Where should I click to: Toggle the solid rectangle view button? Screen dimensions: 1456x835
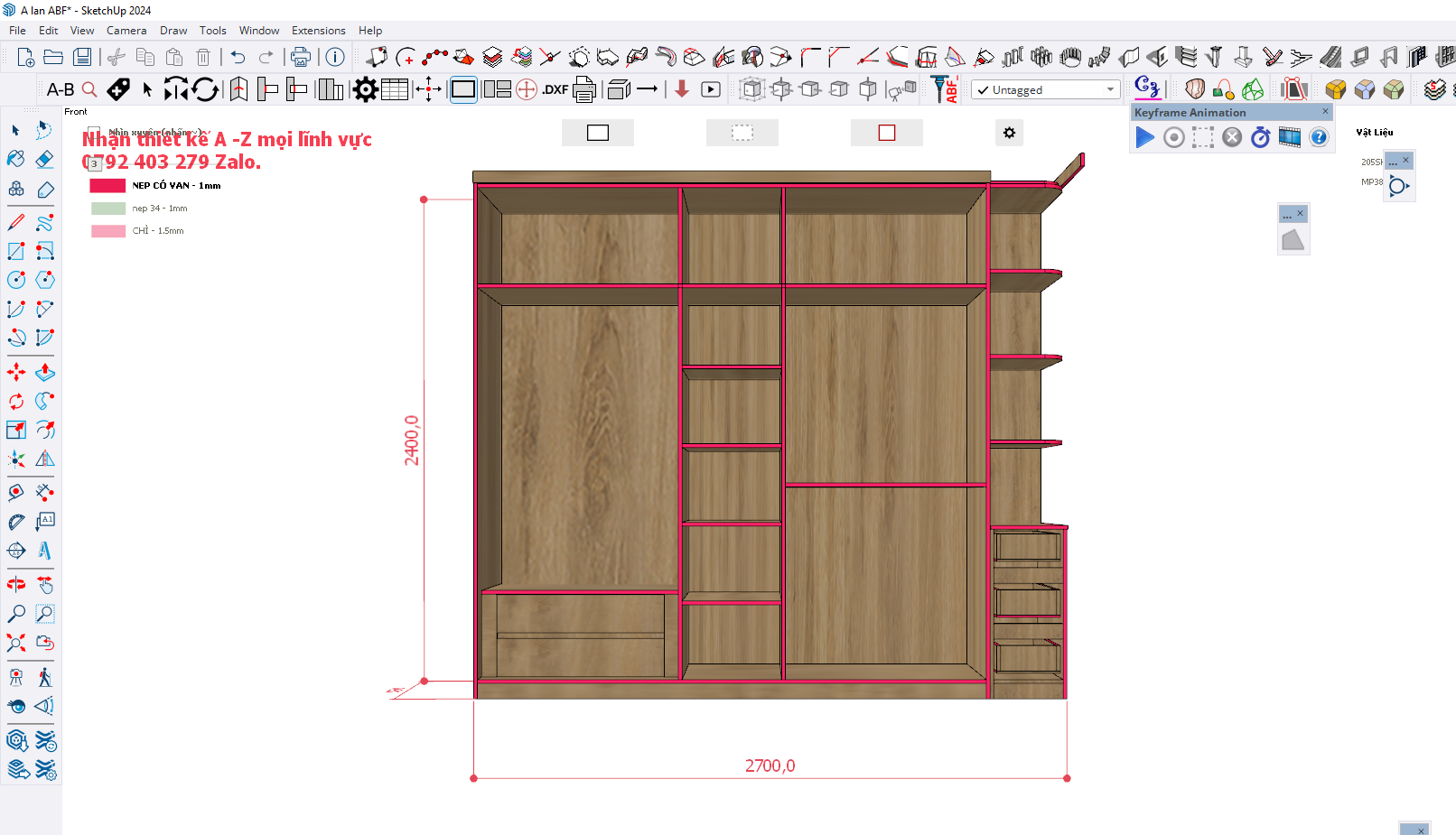pos(598,133)
